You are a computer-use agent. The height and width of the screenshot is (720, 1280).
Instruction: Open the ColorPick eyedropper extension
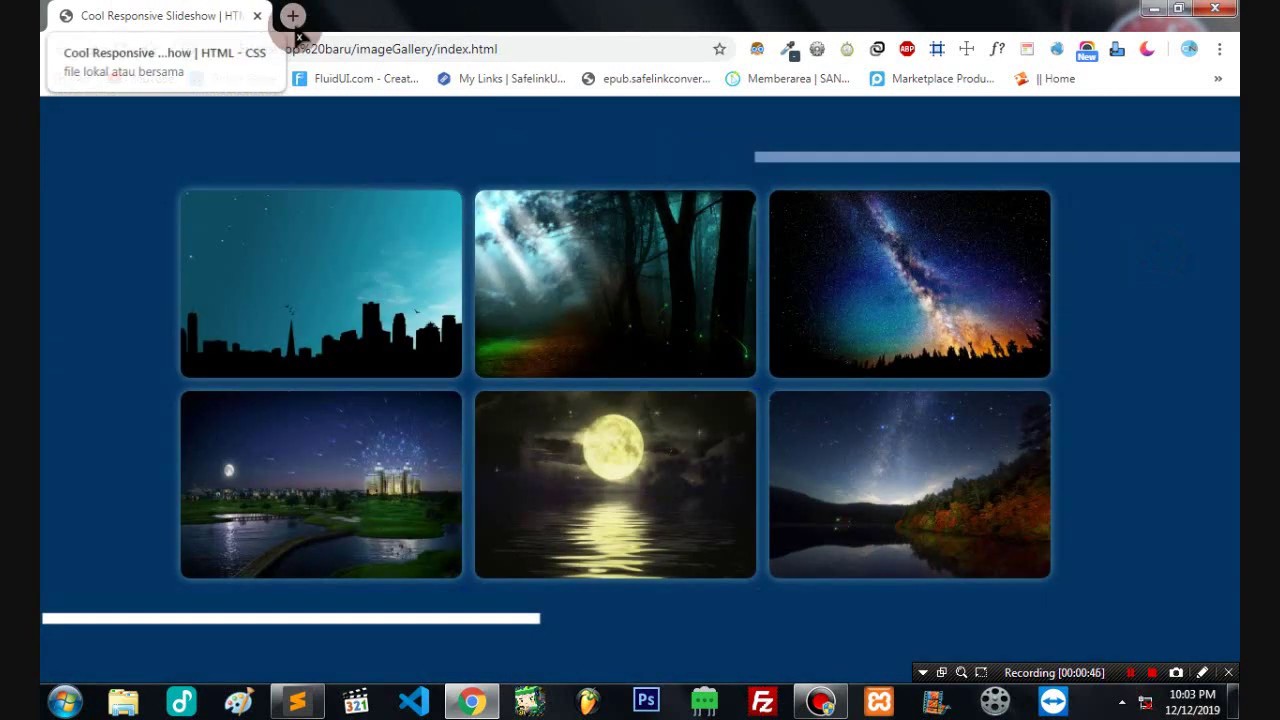pyautogui.click(x=788, y=49)
